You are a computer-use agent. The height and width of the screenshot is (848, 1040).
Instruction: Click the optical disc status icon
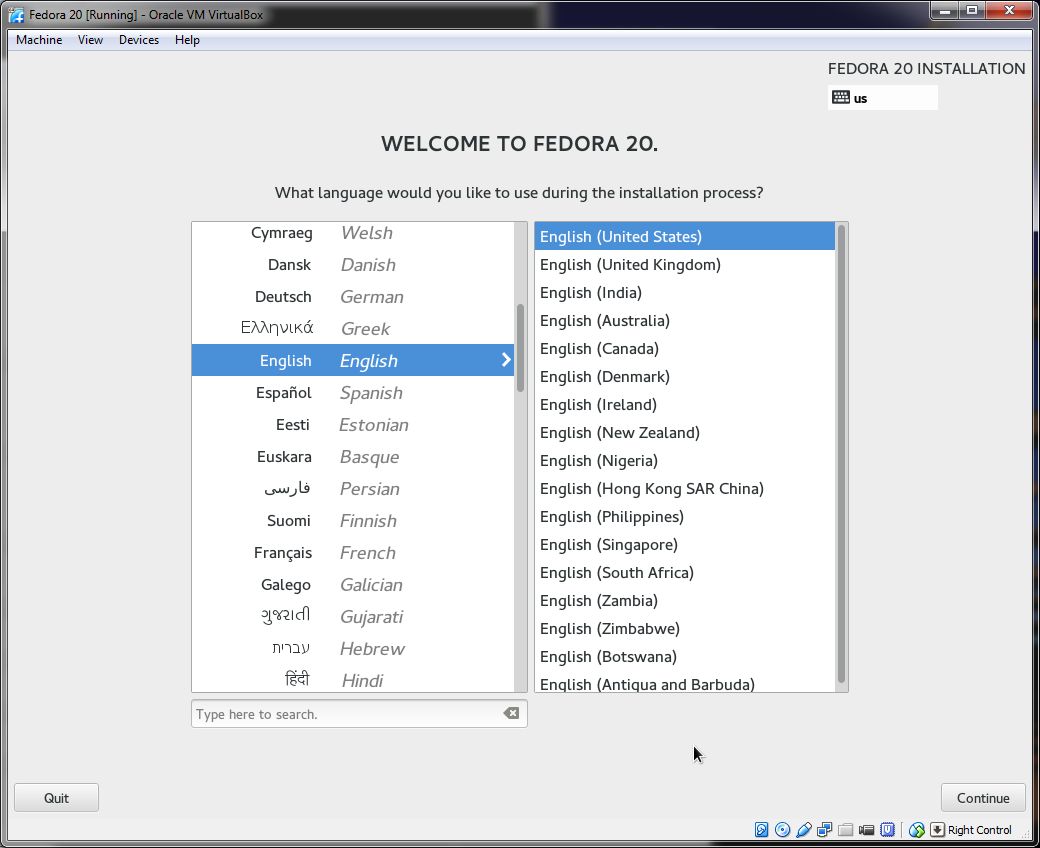click(x=783, y=829)
